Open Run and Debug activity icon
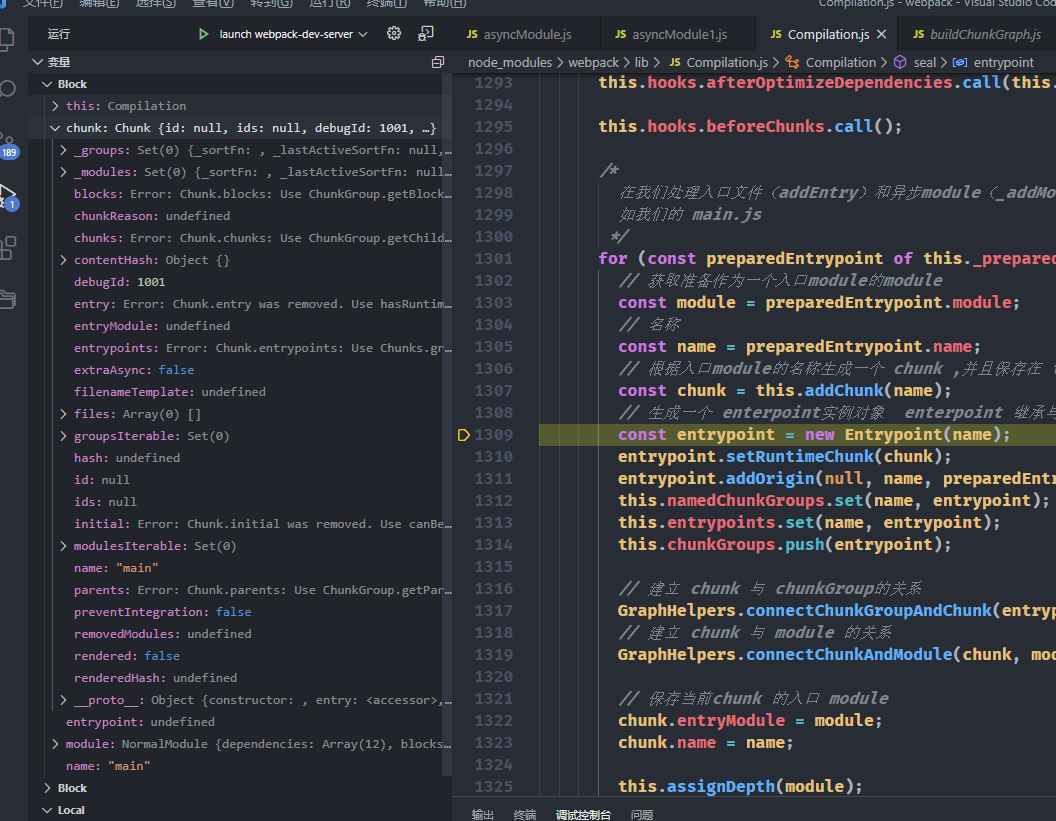 tap(8, 197)
